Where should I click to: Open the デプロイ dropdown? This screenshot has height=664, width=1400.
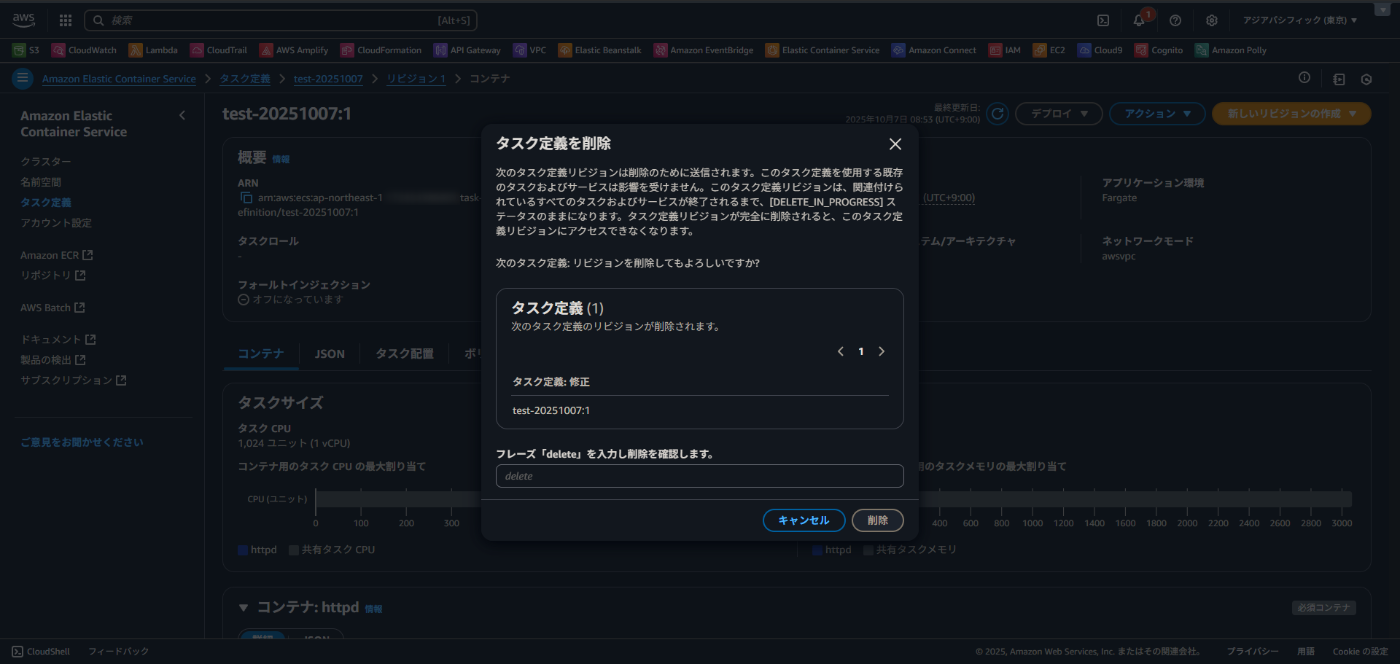coord(1059,114)
